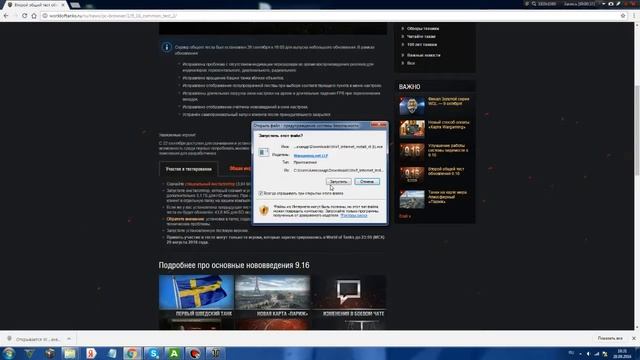Viewport: 640px width, 360px height.
Task: Open the green 'A' app taskbar icon
Action: (x=174, y=353)
